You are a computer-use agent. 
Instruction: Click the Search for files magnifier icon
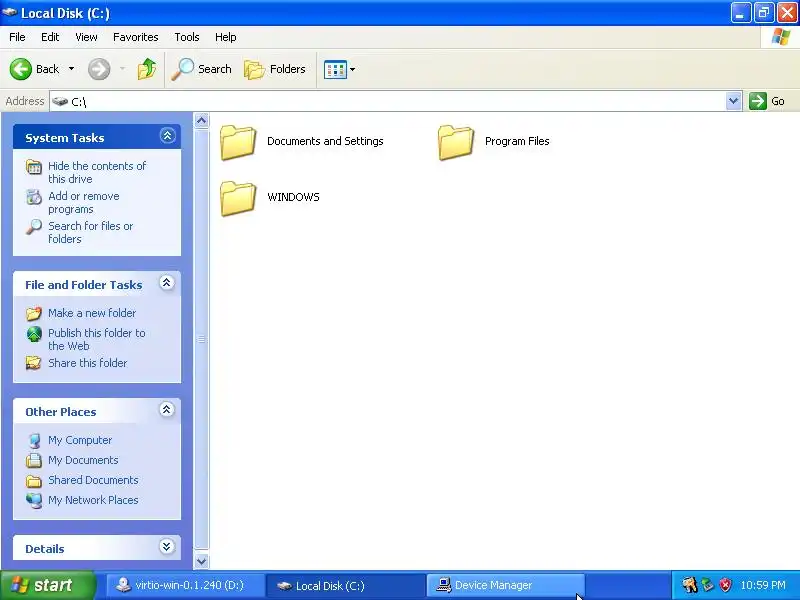(34, 227)
